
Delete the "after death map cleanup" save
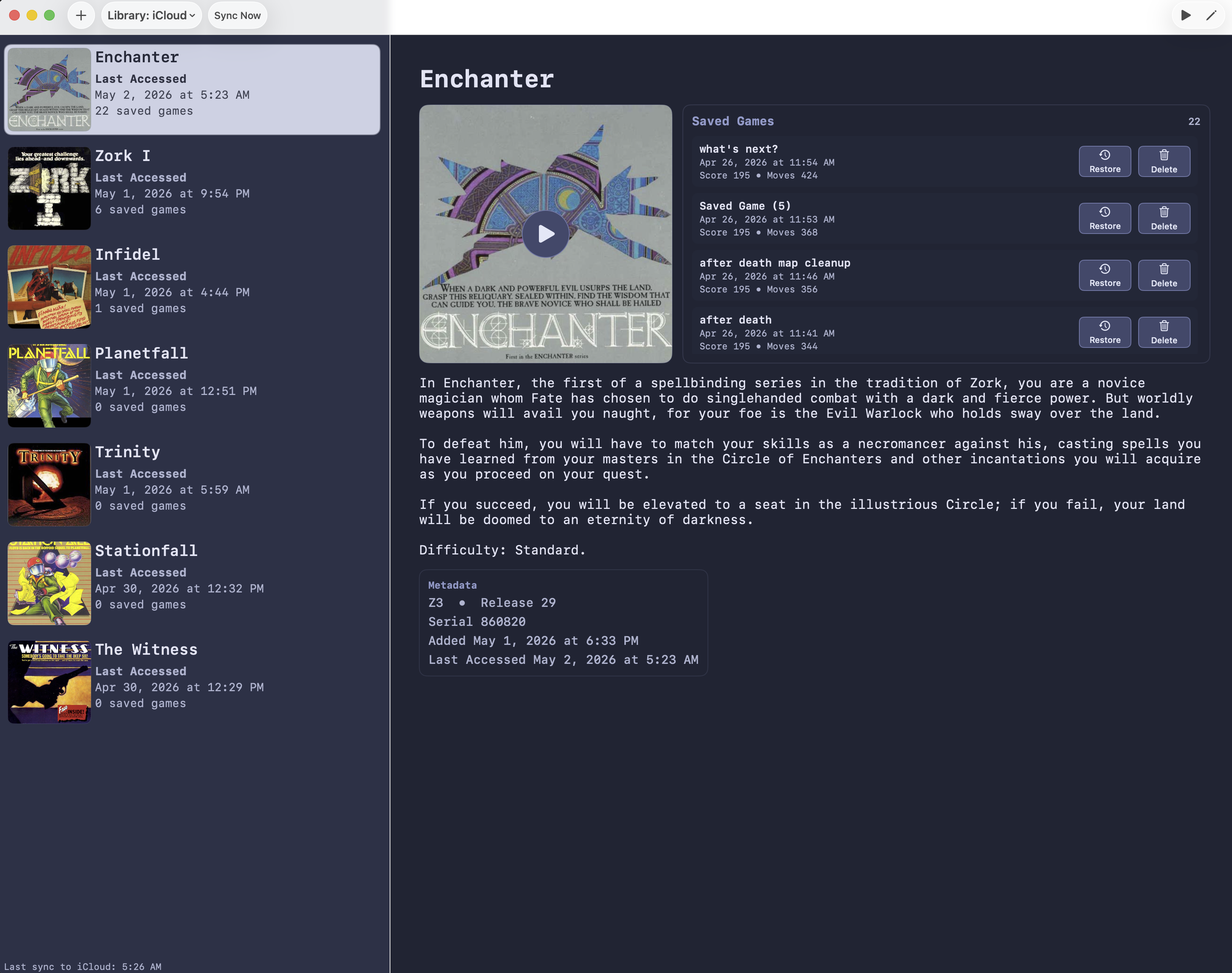tap(1164, 275)
